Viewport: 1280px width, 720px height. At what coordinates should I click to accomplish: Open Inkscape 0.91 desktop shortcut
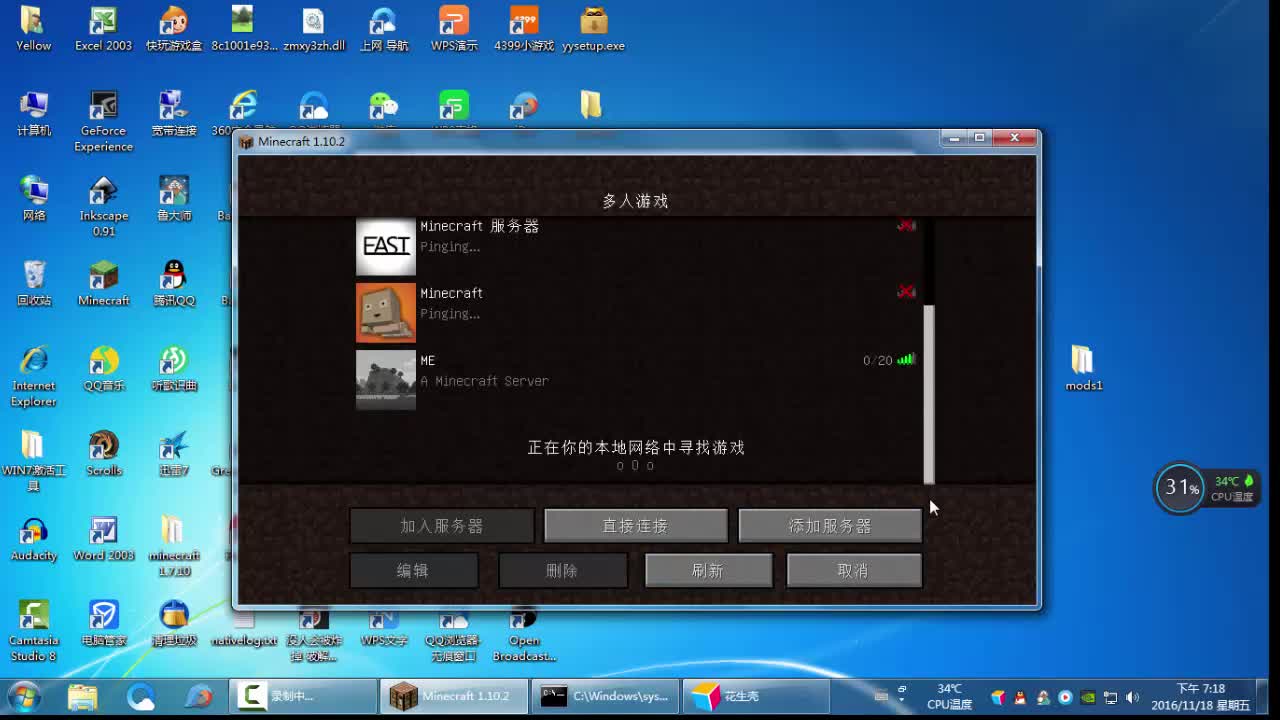point(103,206)
